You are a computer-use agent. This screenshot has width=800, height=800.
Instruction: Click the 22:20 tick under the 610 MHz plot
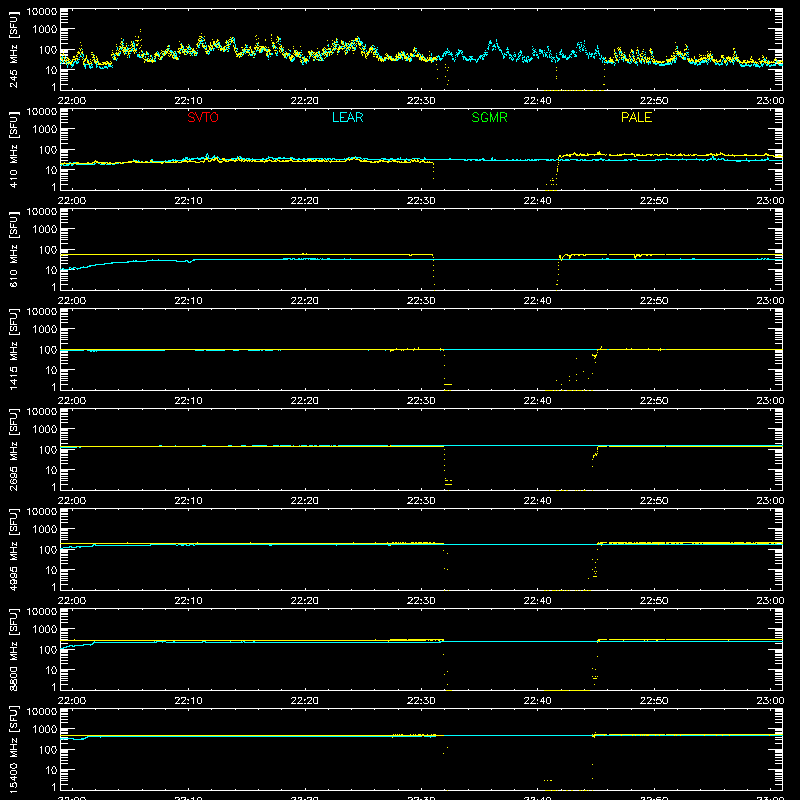tap(305, 301)
